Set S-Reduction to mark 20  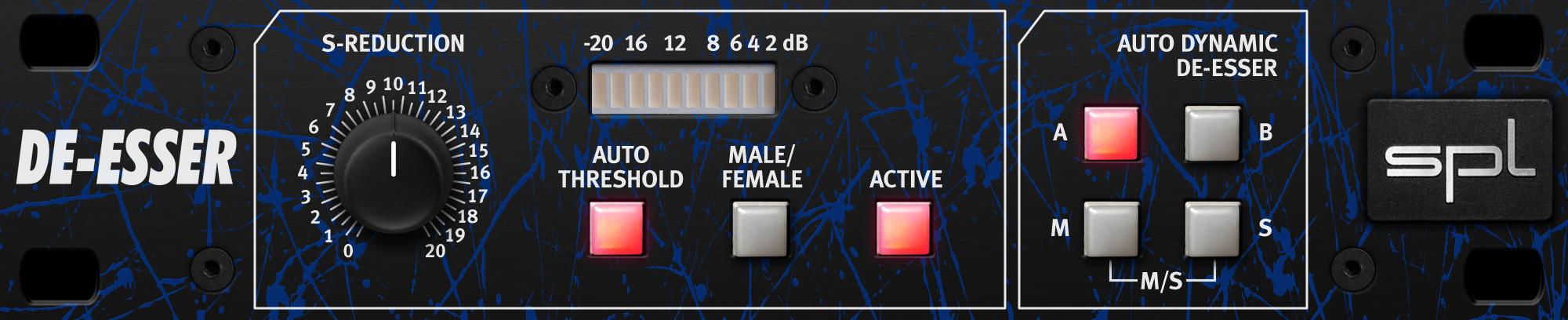click(435, 251)
